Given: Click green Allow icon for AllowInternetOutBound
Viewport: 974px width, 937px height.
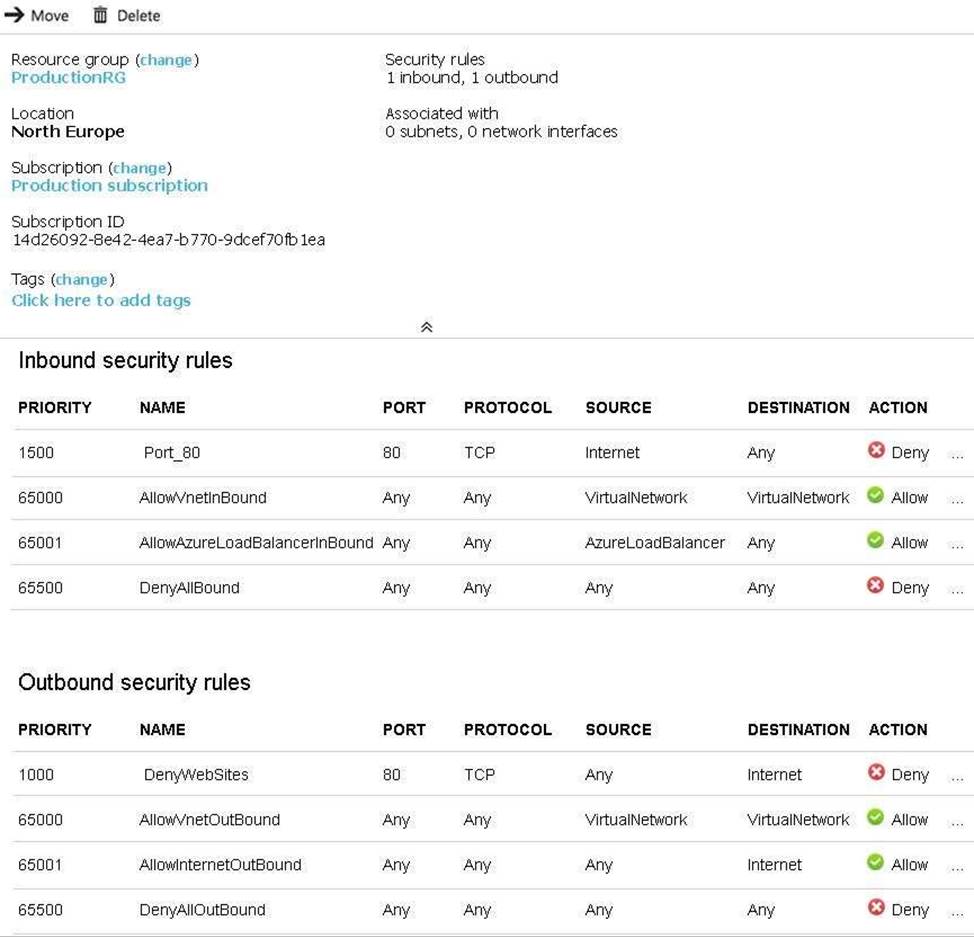Looking at the screenshot, I should click(875, 863).
